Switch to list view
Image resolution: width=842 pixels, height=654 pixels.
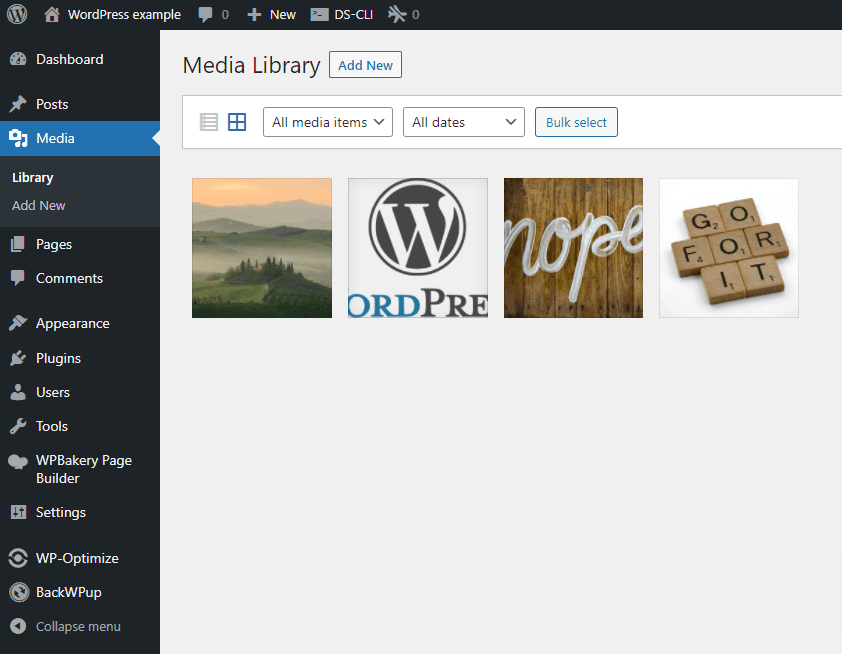coord(209,122)
